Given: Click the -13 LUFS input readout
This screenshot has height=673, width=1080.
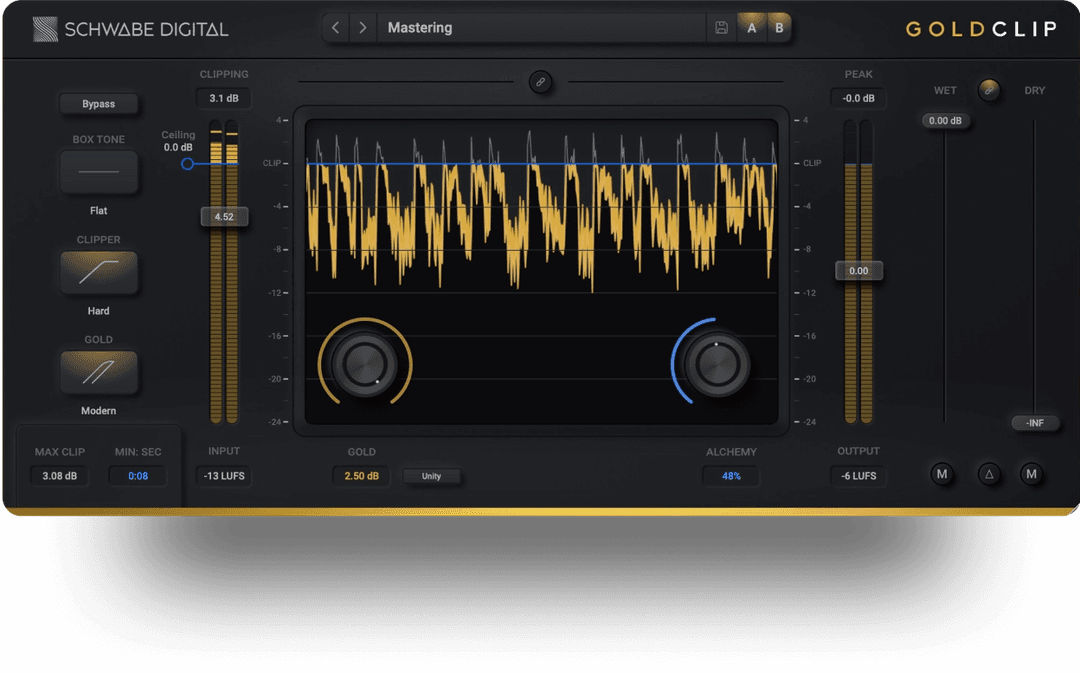Looking at the screenshot, I should click(224, 476).
